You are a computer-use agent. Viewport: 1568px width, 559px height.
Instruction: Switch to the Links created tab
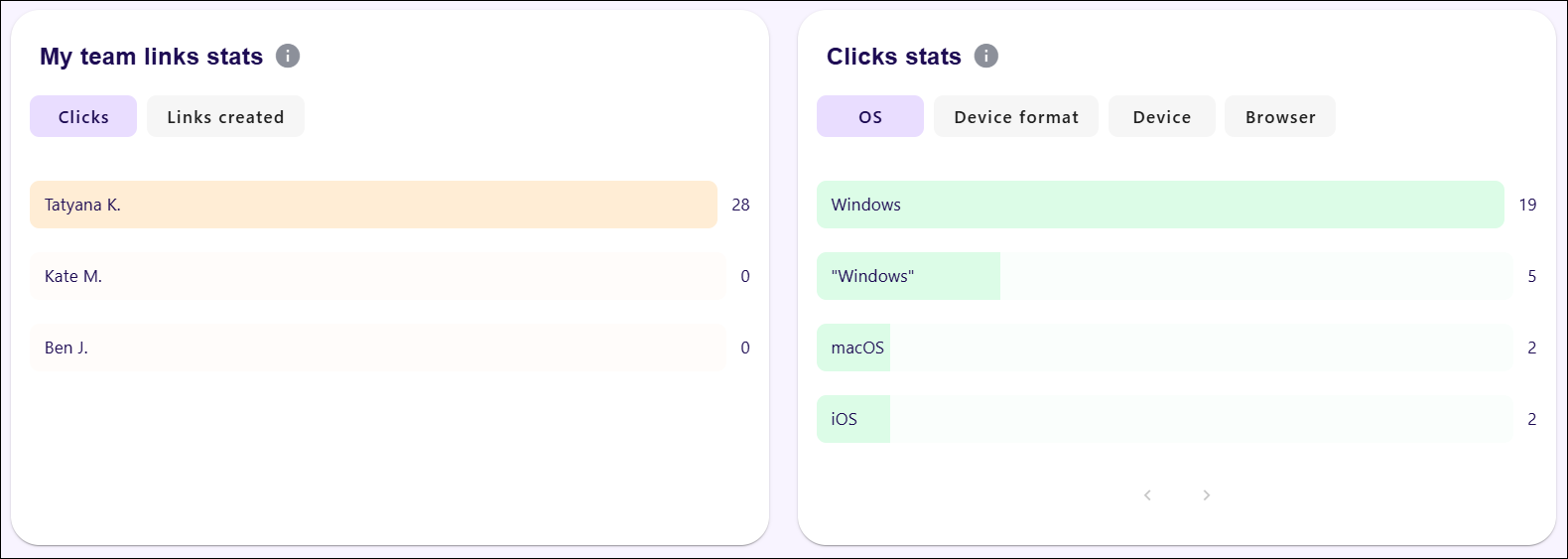225,116
